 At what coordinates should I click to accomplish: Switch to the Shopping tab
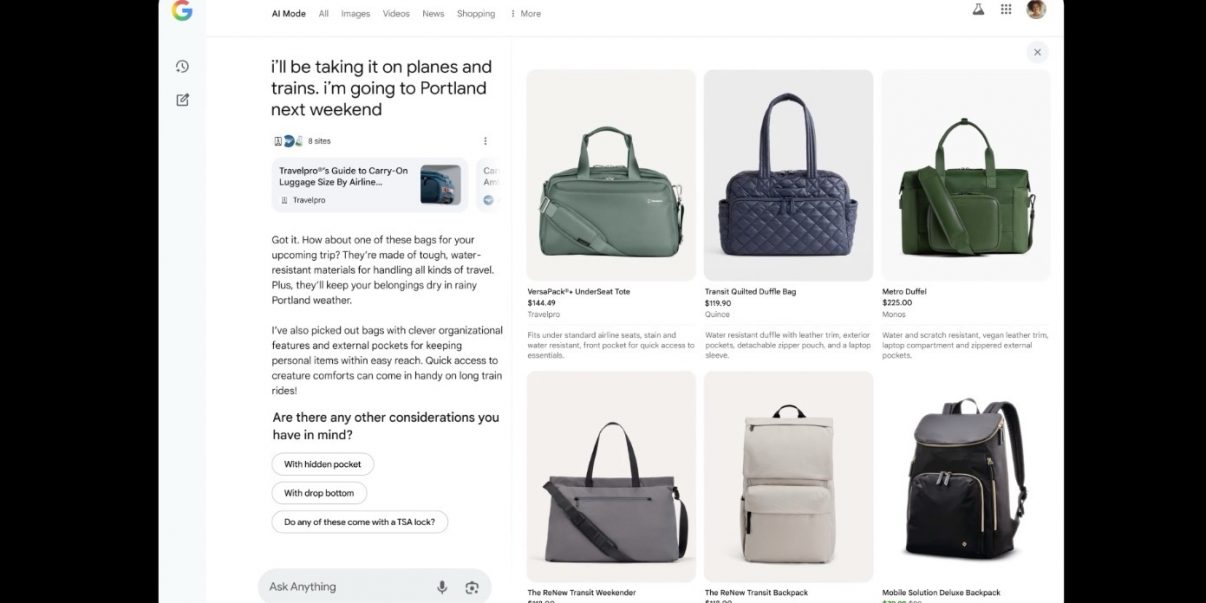click(476, 14)
